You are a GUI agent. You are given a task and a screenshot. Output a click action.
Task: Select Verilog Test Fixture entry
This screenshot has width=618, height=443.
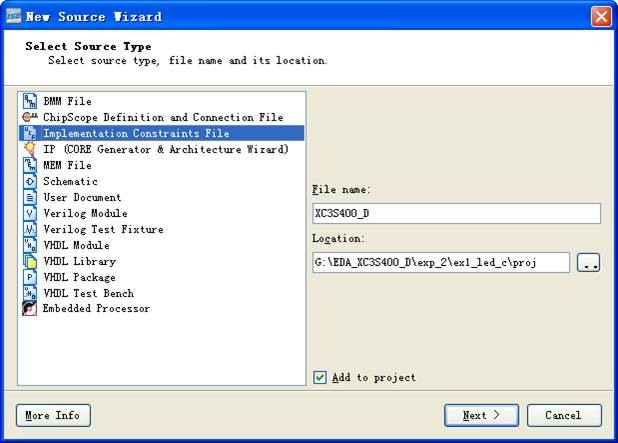coord(103,229)
